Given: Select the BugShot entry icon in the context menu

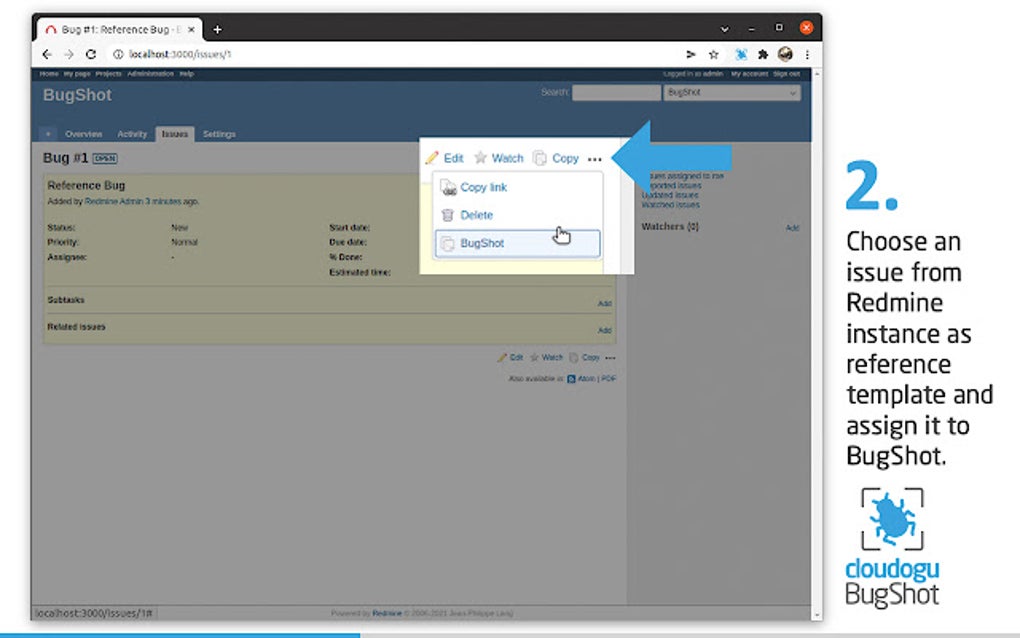Looking at the screenshot, I should (447, 243).
